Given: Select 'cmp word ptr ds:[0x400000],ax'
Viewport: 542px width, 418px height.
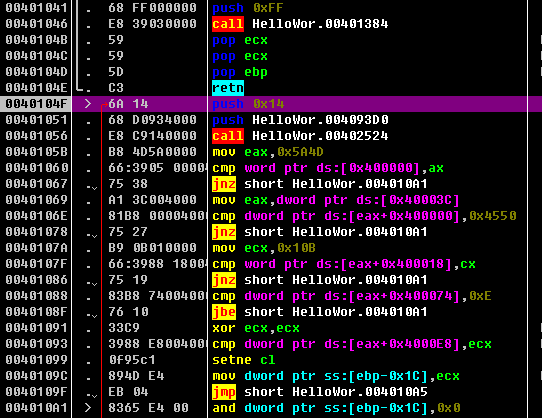Looking at the screenshot, I should click(x=328, y=168).
